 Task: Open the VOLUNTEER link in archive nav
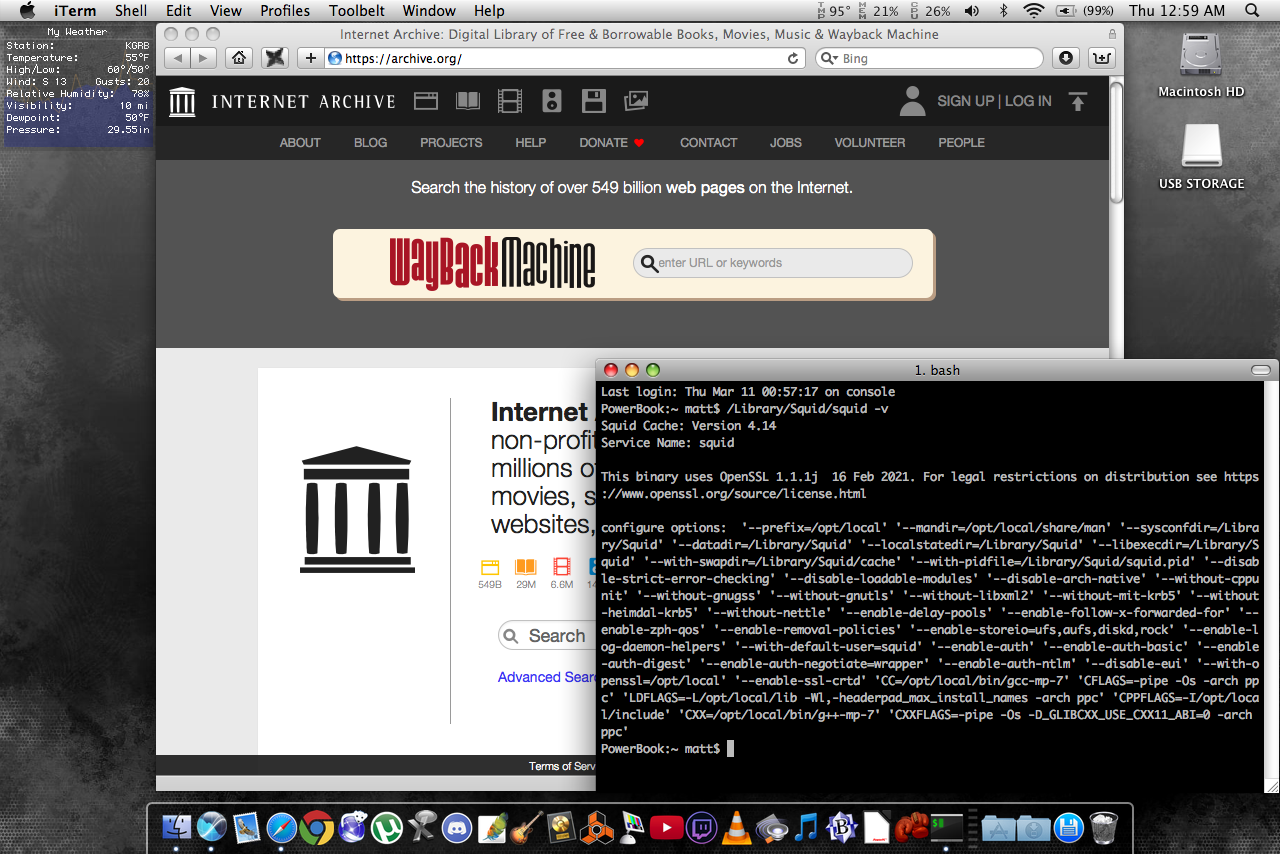[870, 143]
